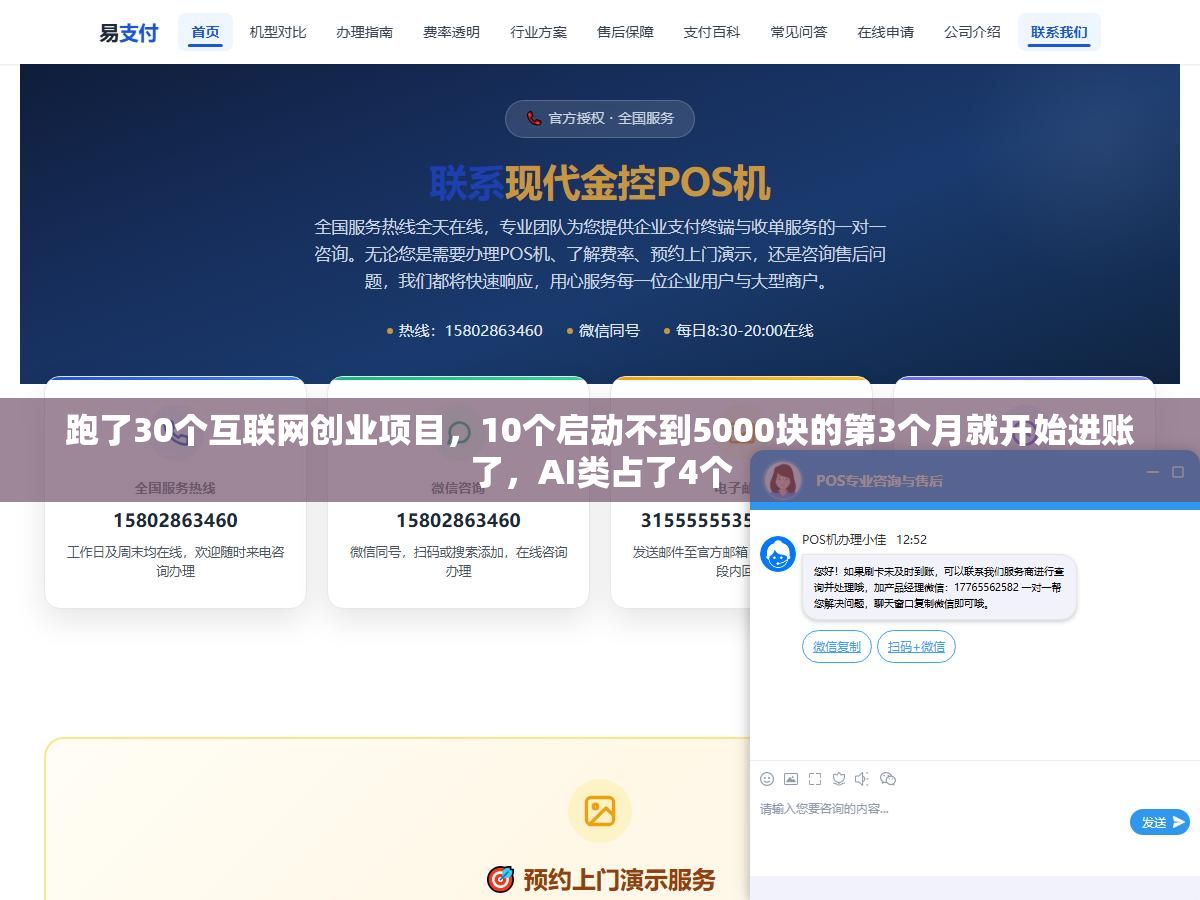This screenshot has height=900, width=1200.
Task: Focus the chat message input field
Action: [940, 822]
